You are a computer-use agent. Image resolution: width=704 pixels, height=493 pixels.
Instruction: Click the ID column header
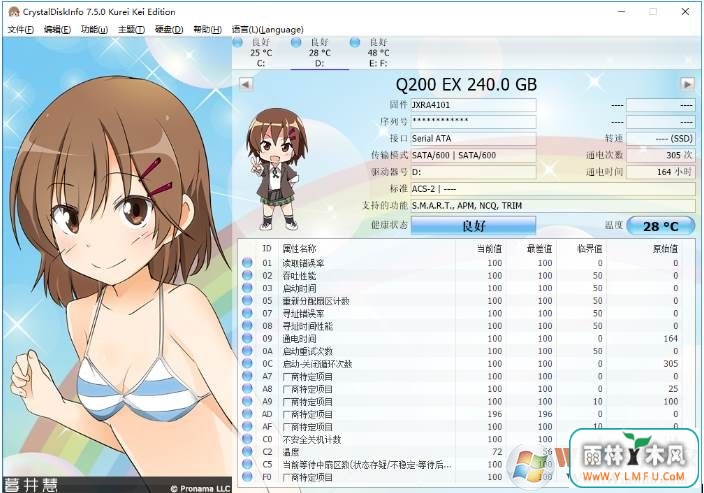pyautogui.click(x=267, y=248)
